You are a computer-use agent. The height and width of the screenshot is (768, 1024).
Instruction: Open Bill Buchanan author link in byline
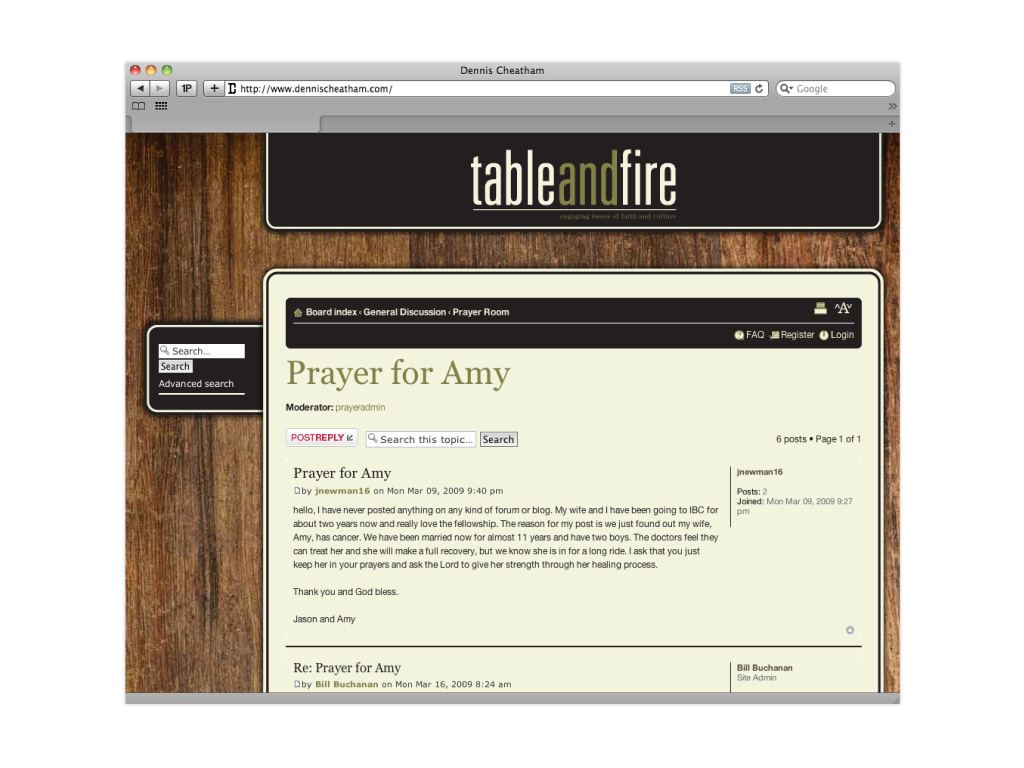tap(347, 684)
